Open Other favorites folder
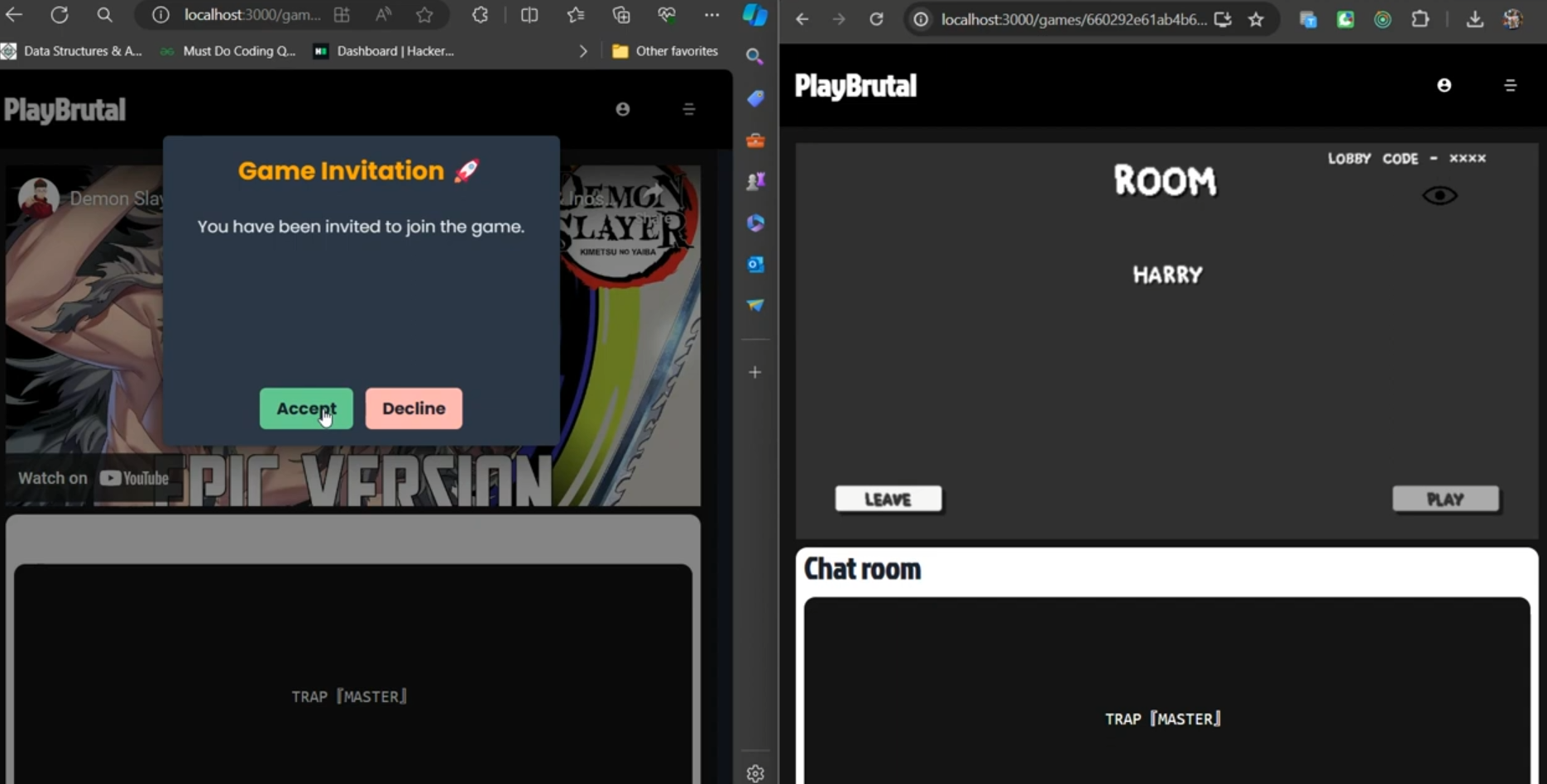The image size is (1547, 784). point(665,51)
